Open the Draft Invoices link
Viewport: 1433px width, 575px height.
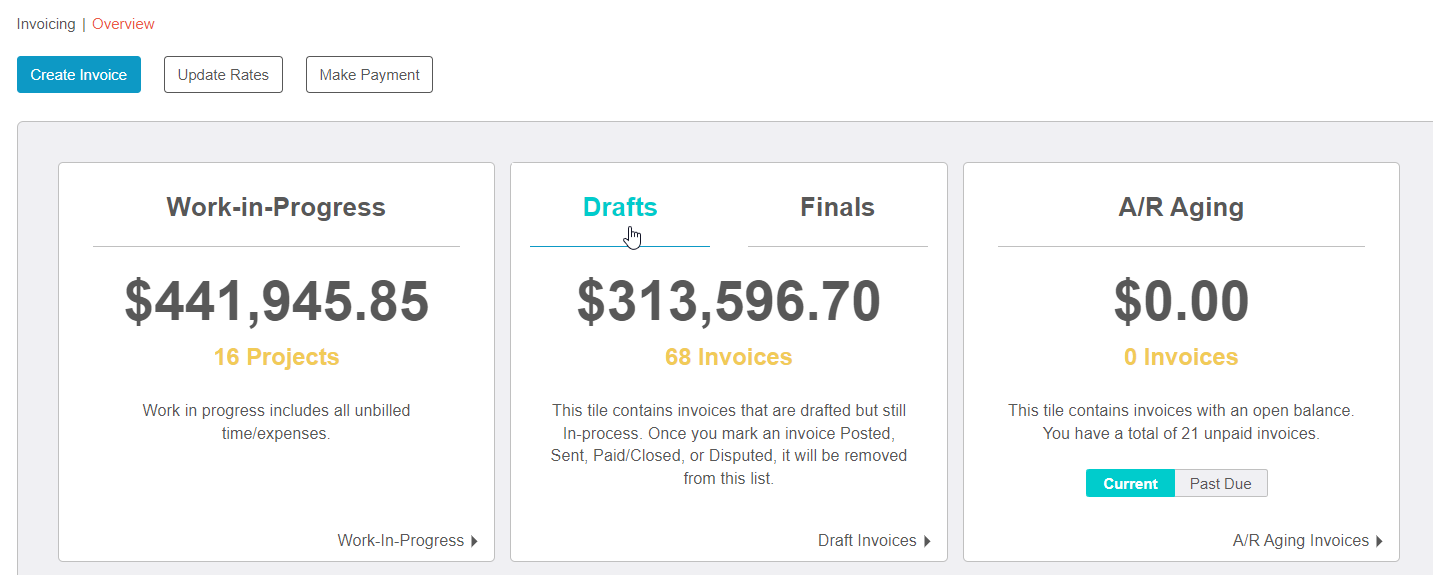click(x=867, y=540)
